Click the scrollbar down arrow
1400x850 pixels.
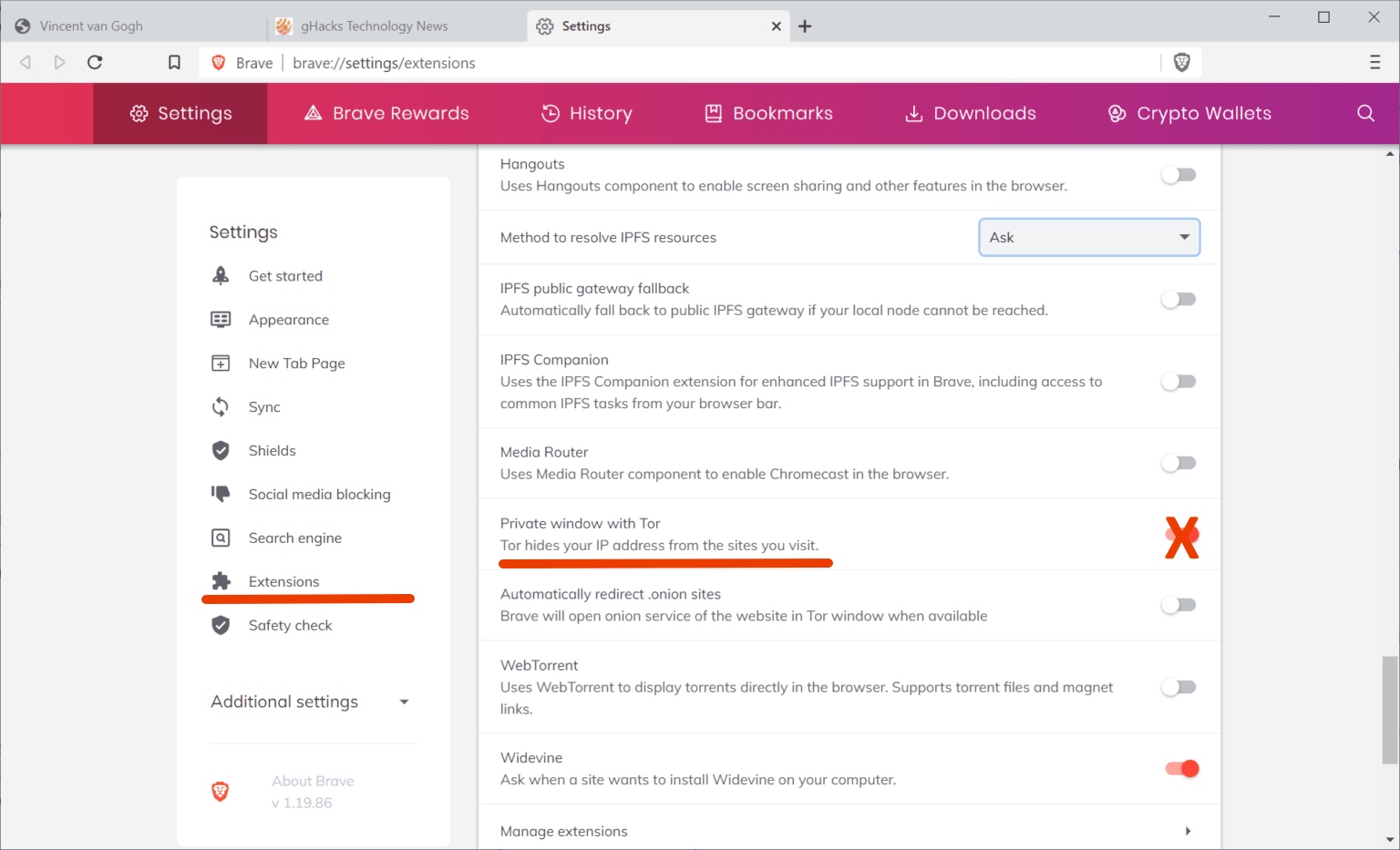click(1390, 840)
